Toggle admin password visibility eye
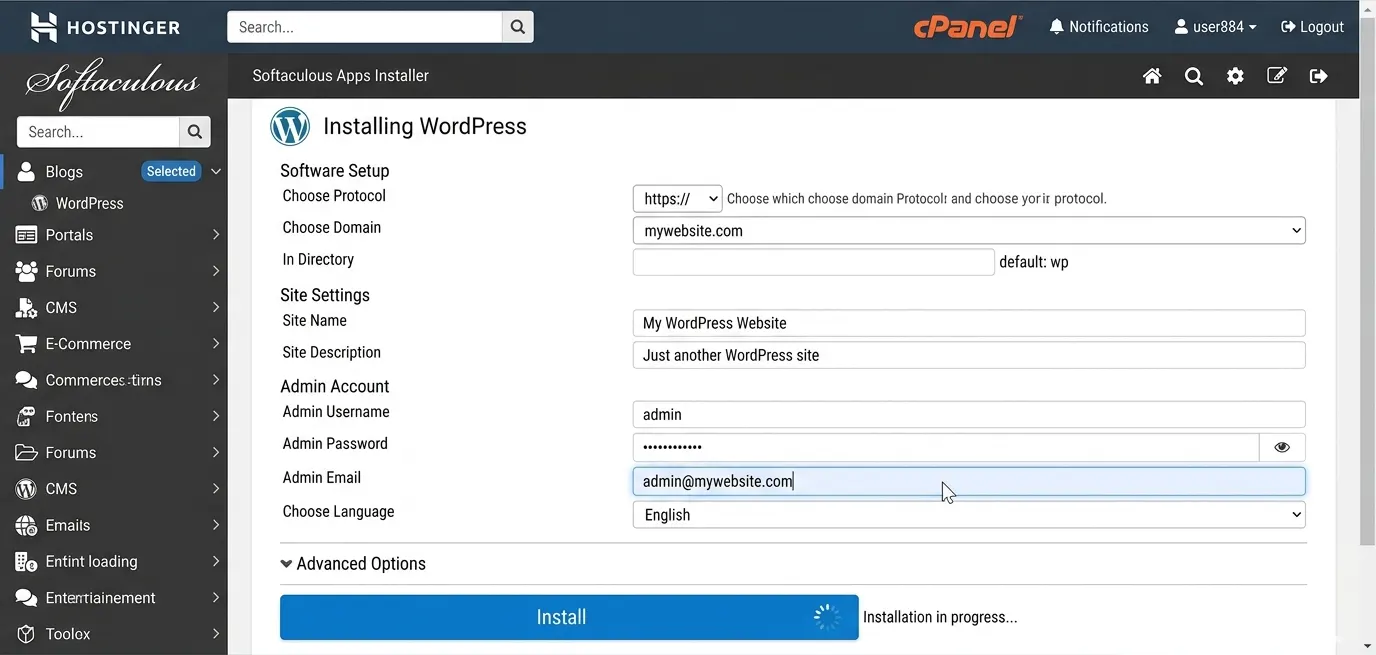 coord(1282,447)
